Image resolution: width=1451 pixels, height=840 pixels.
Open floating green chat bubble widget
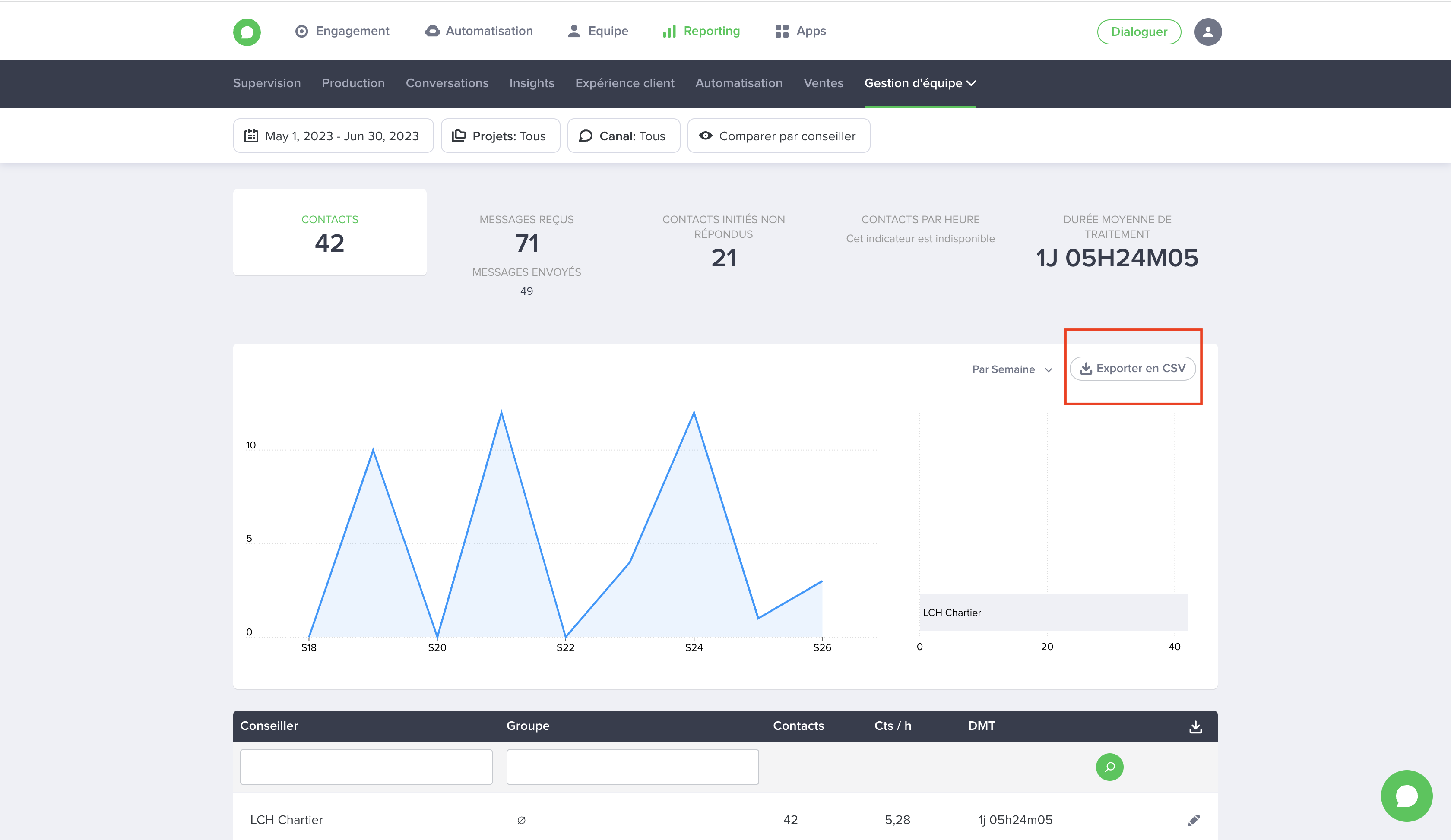coord(1406,796)
